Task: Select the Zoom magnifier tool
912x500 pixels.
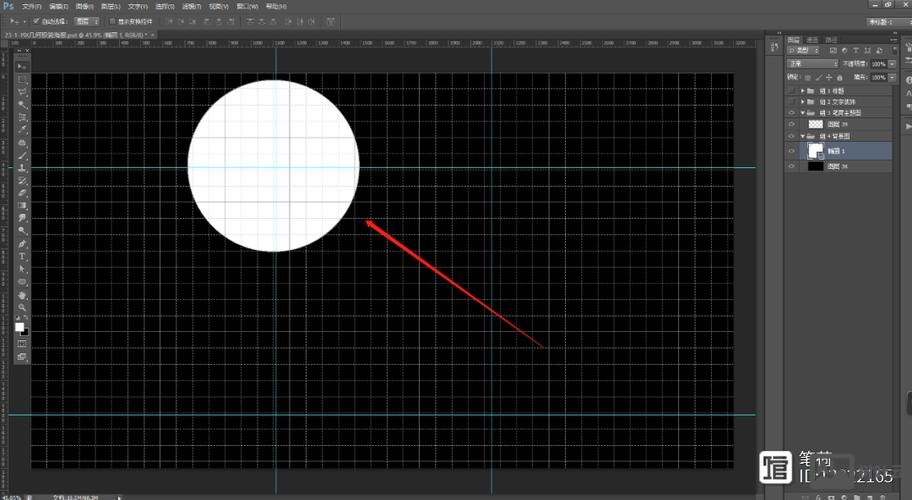Action: (x=22, y=307)
